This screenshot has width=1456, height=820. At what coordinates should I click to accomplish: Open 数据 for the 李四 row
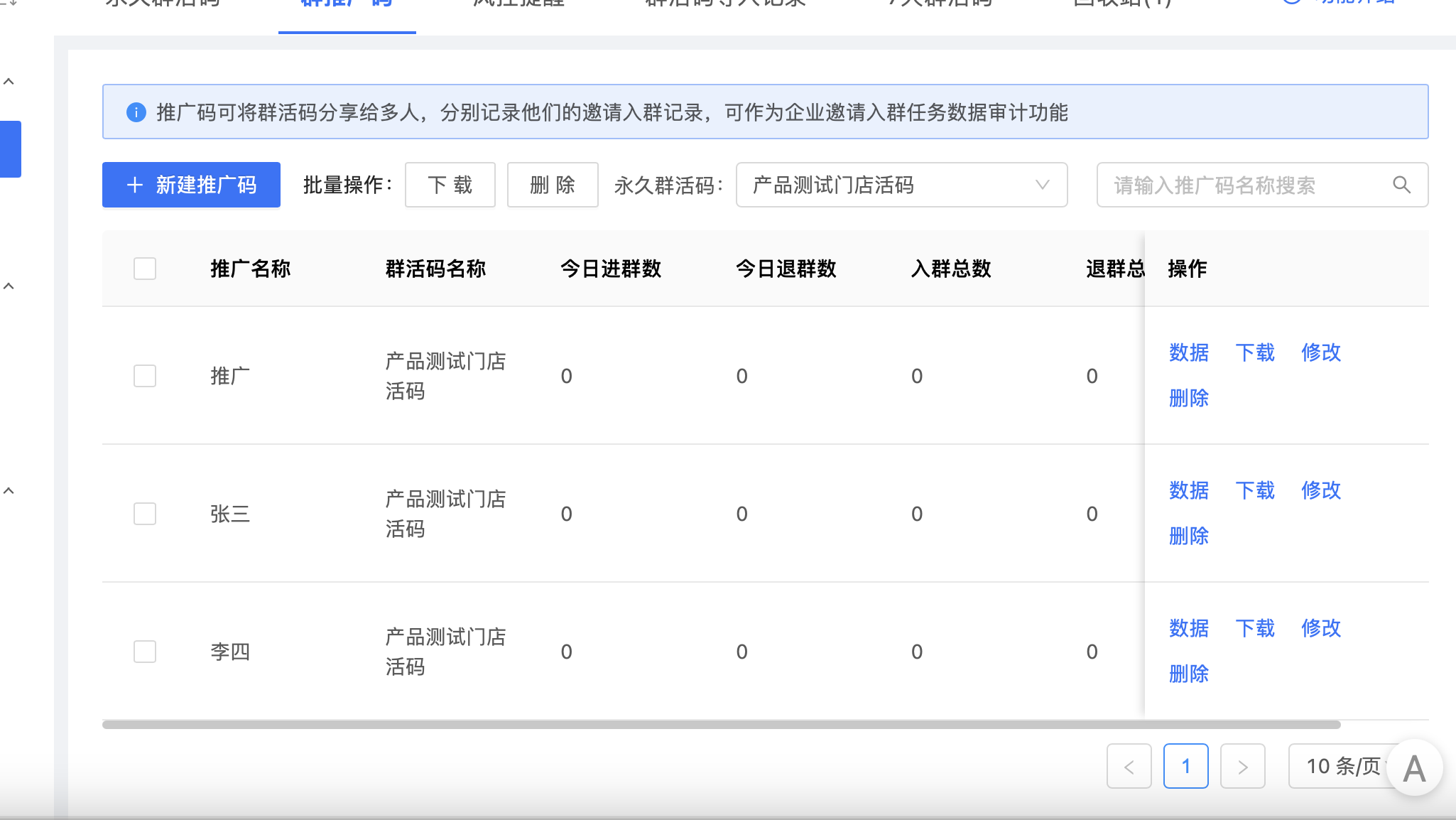1189,628
